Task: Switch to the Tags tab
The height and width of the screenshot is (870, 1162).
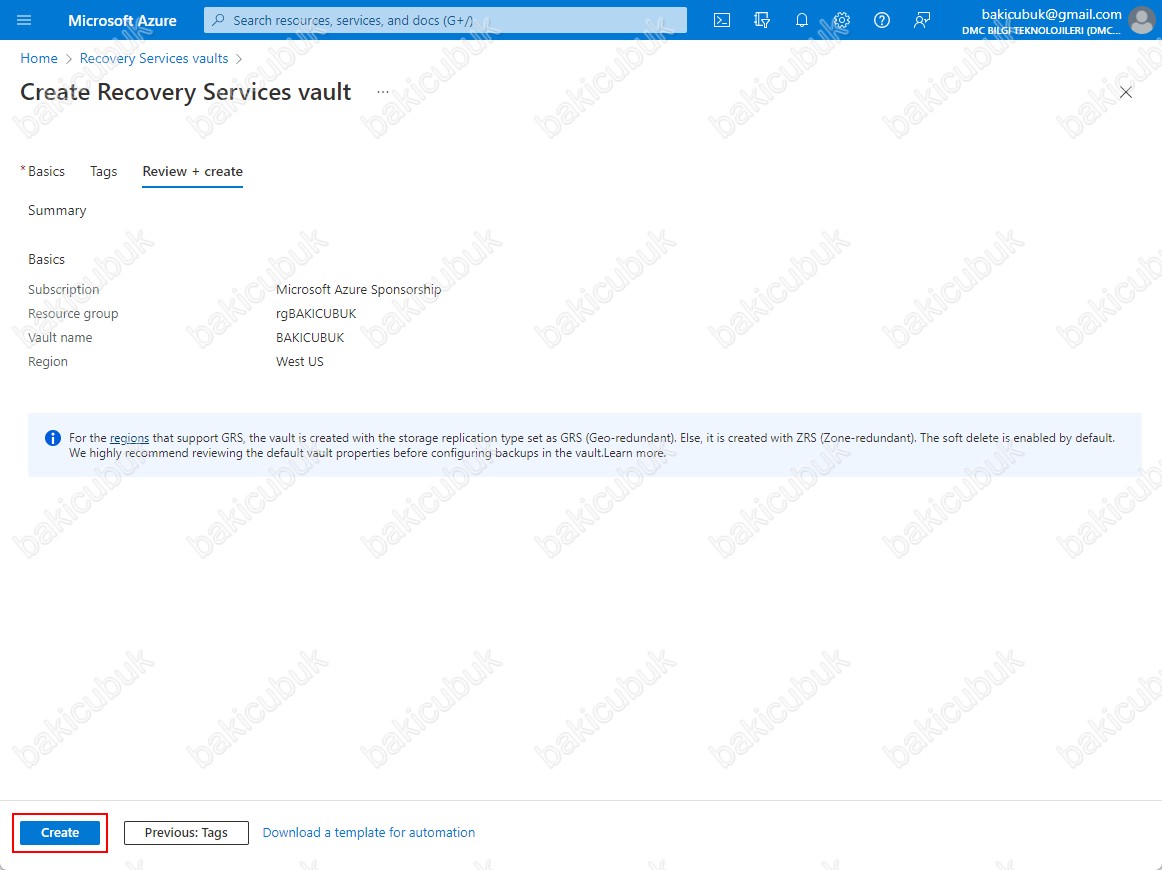Action: click(x=104, y=171)
